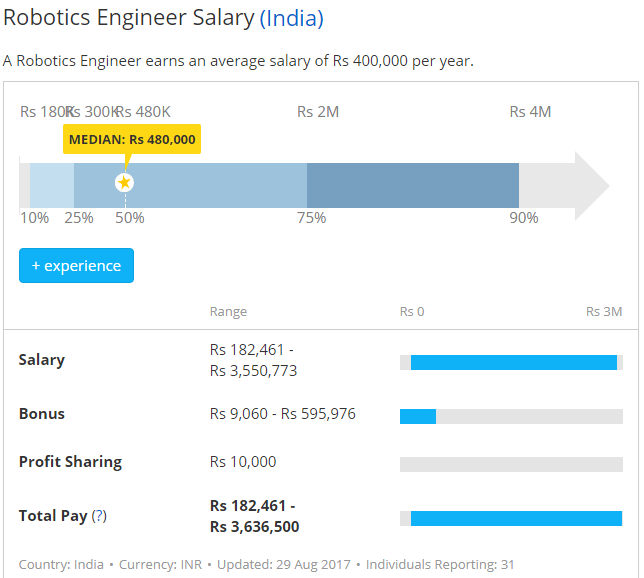Click the Total Pay range blue bar
The height and width of the screenshot is (578, 644).
coord(515,518)
